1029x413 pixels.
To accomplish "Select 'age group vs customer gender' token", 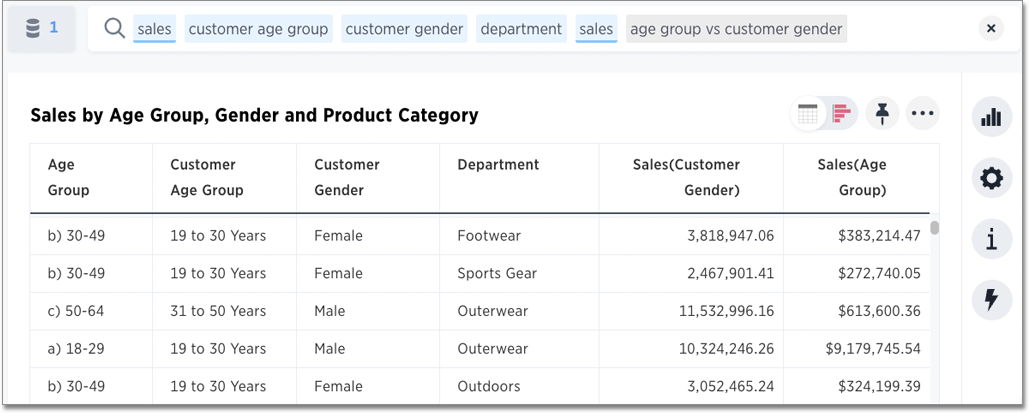I will [x=736, y=29].
